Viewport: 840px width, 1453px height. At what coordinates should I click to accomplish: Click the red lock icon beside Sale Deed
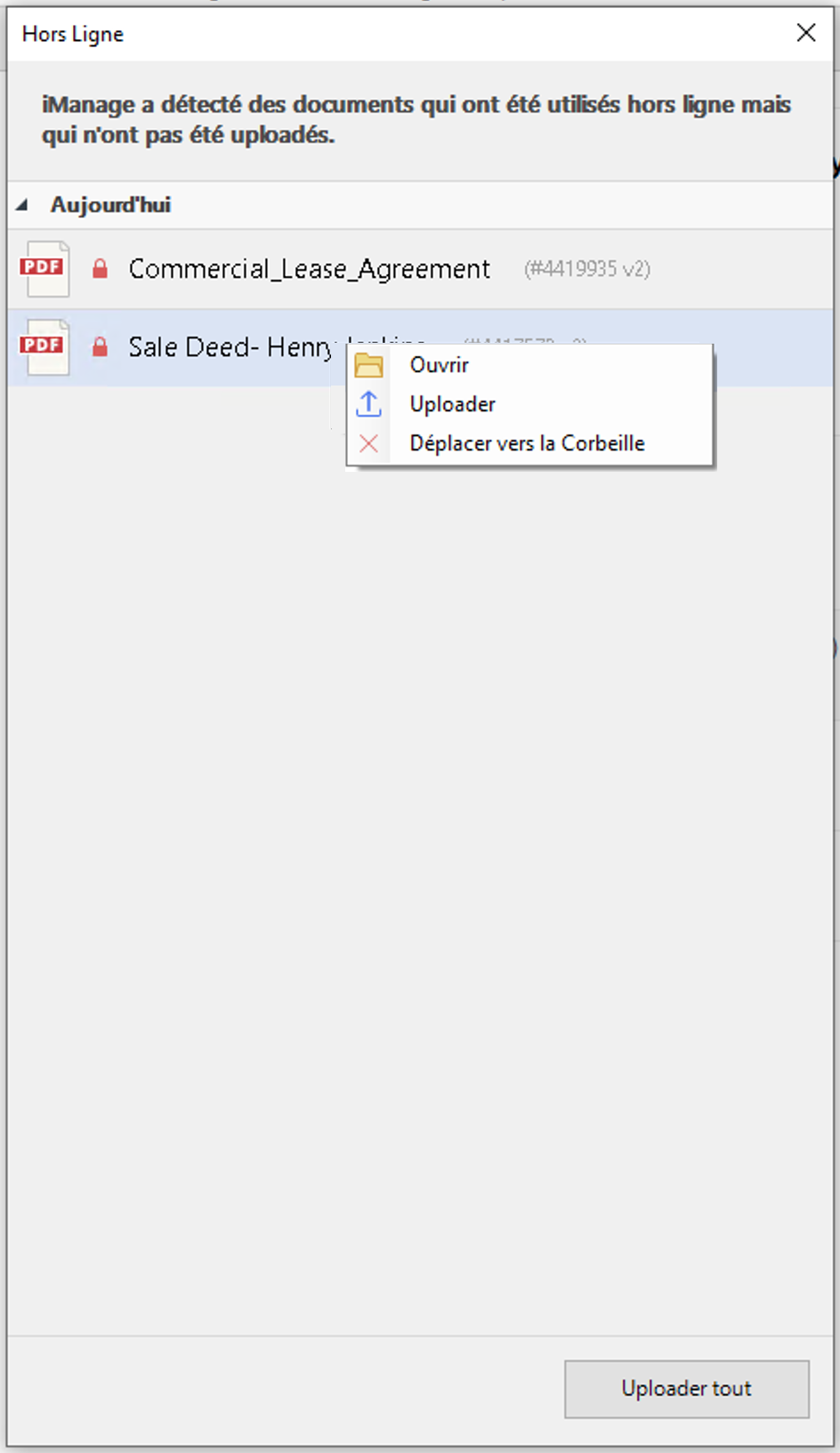pos(101,347)
